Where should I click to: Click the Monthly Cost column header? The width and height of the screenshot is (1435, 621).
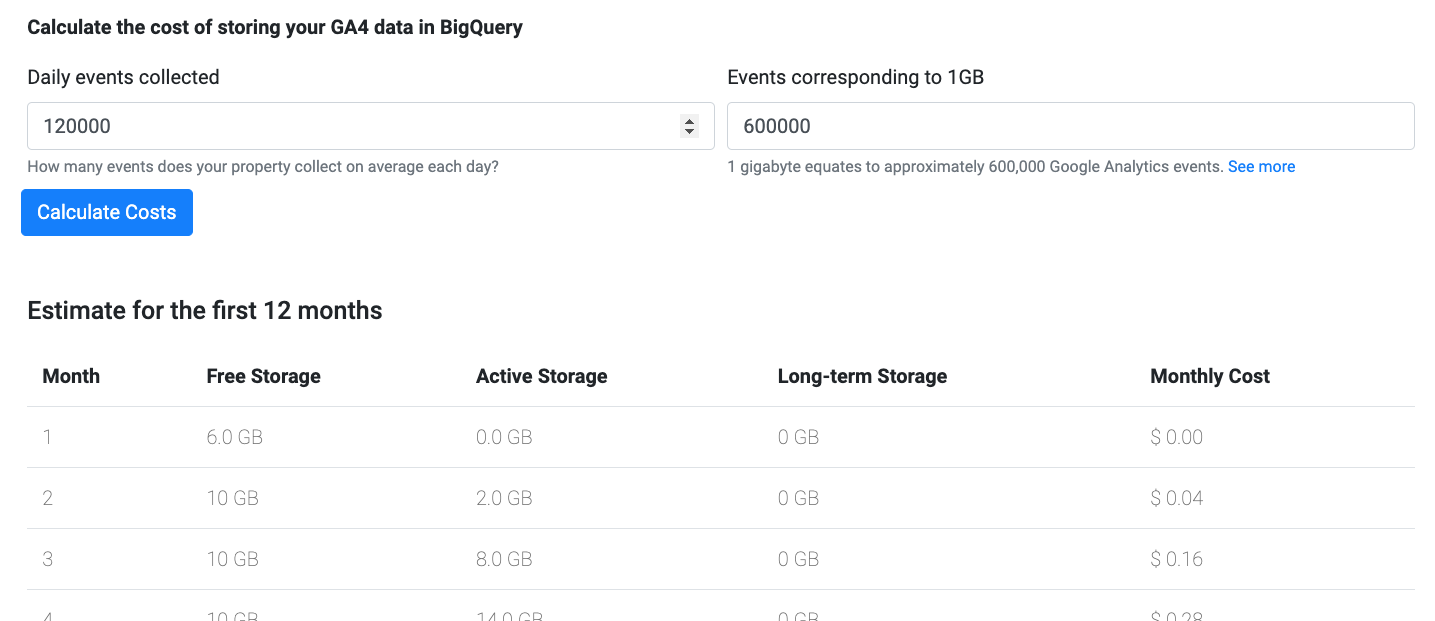click(x=1209, y=376)
